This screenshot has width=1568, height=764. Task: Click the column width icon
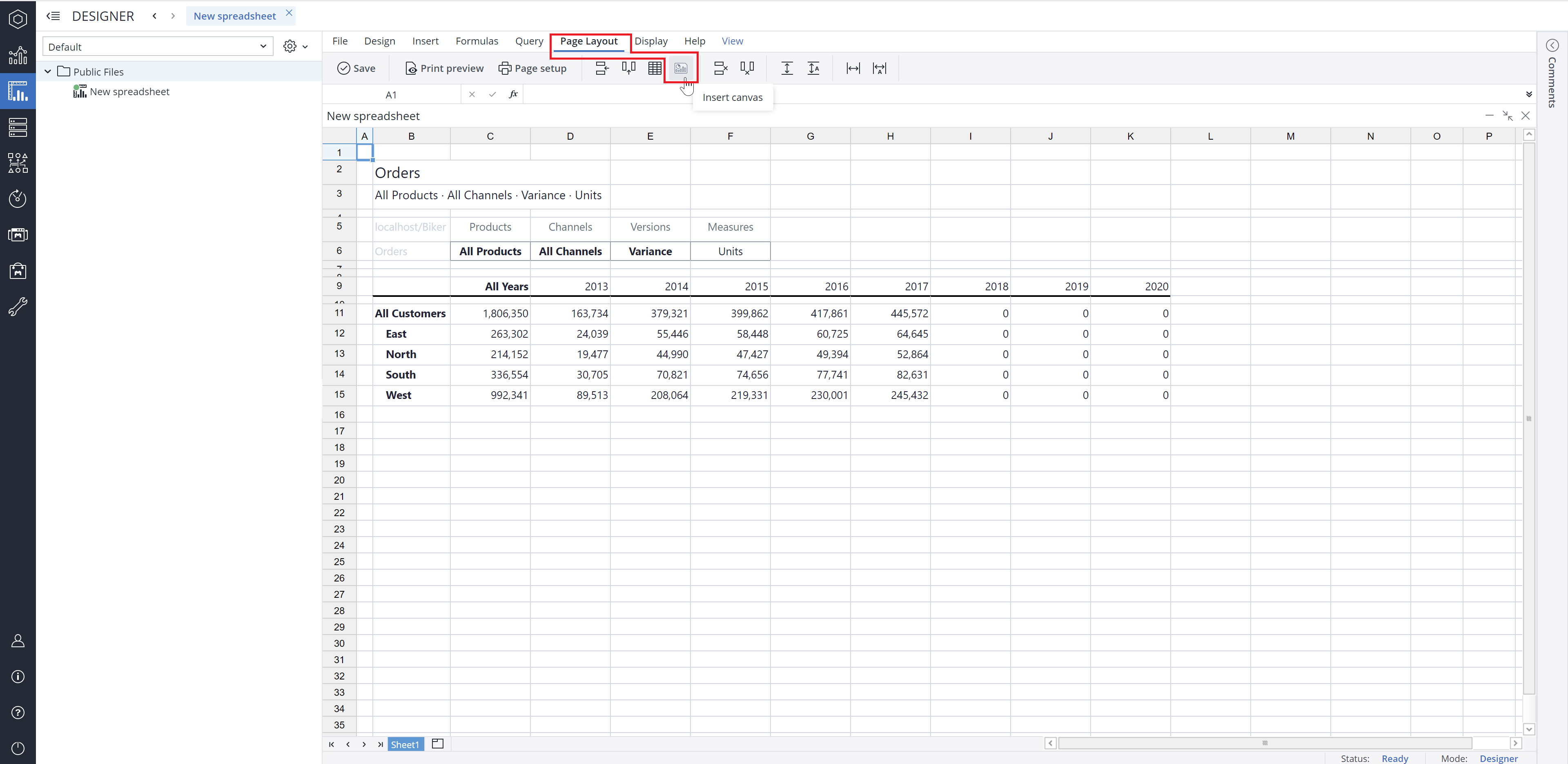pyautogui.click(x=853, y=68)
